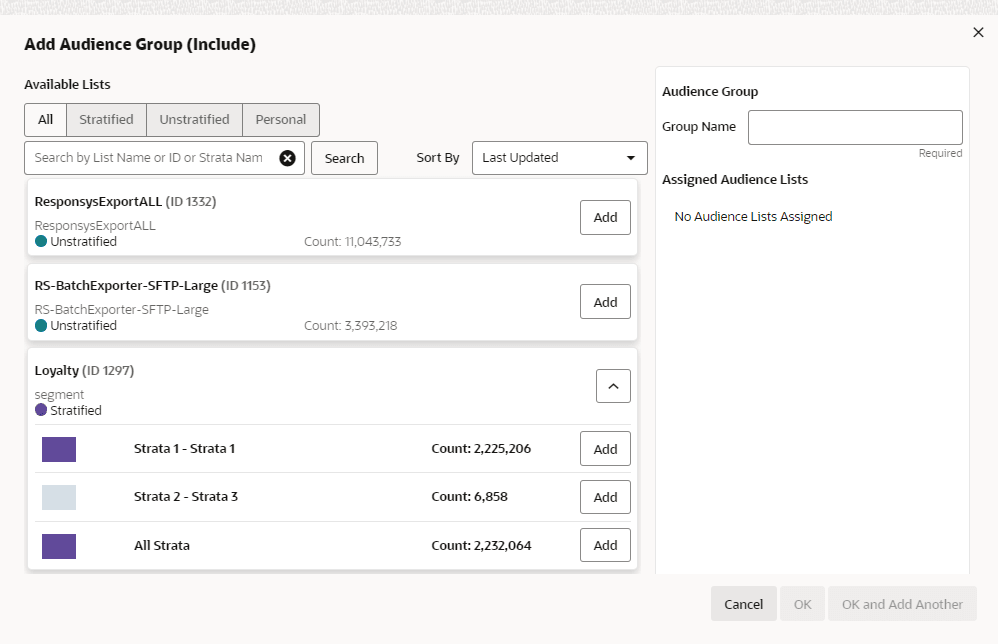Select the All lists tab
The width and height of the screenshot is (998, 644).
(x=45, y=120)
